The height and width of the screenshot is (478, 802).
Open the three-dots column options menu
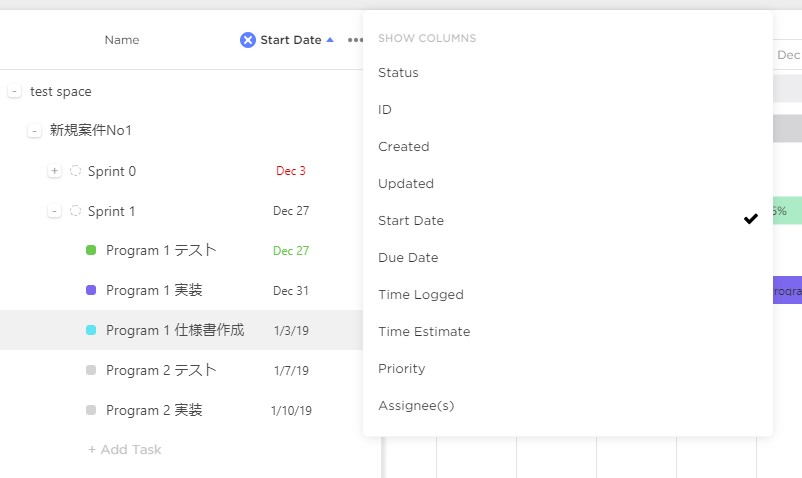[355, 40]
